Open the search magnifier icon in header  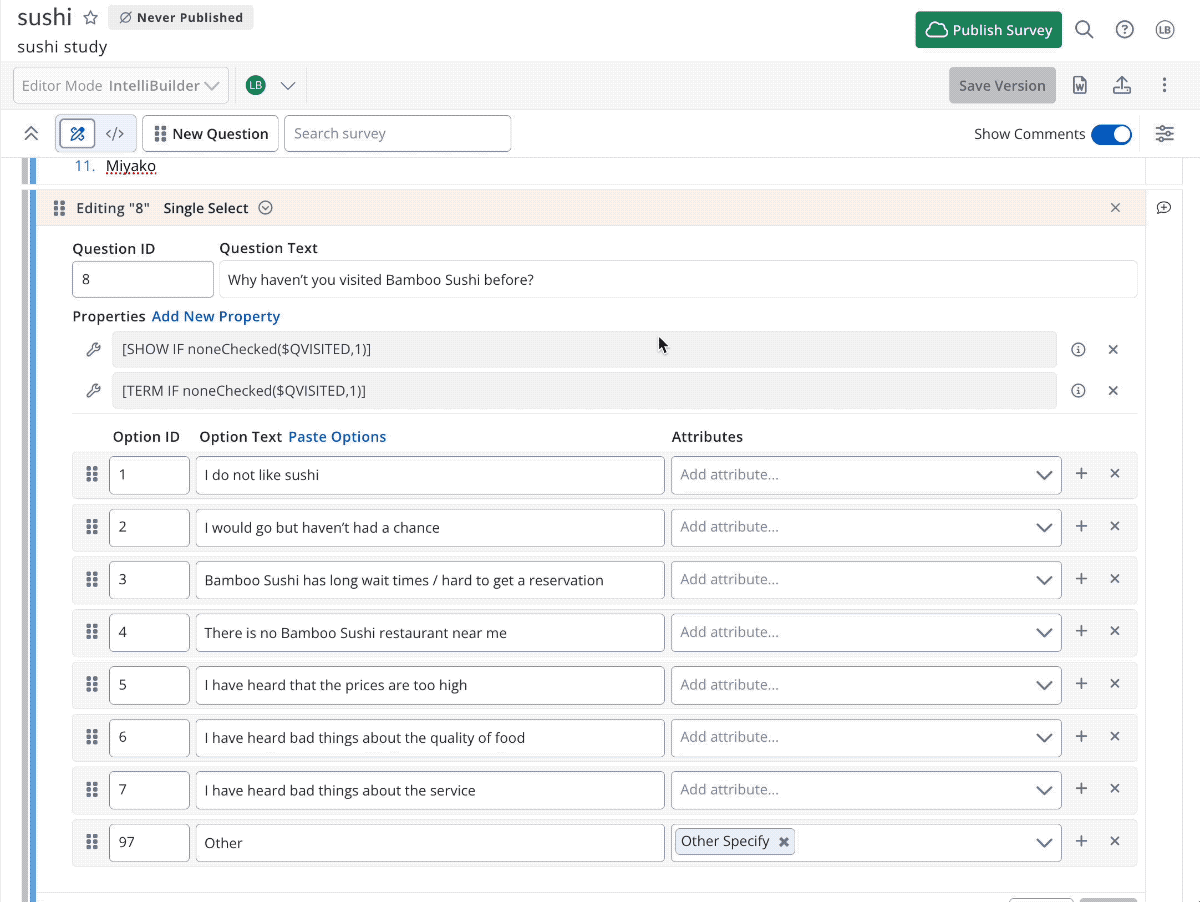pyautogui.click(x=1084, y=30)
